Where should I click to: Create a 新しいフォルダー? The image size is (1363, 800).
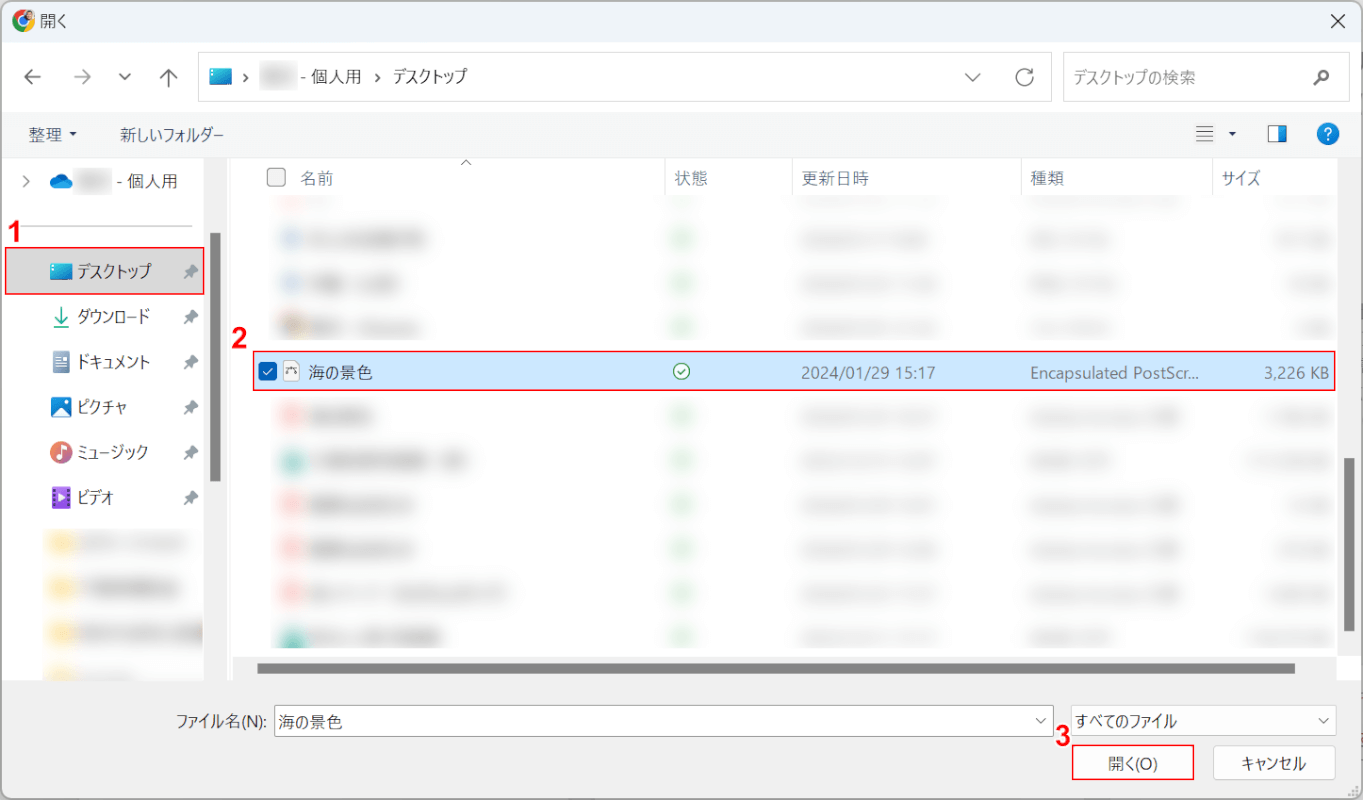(172, 134)
